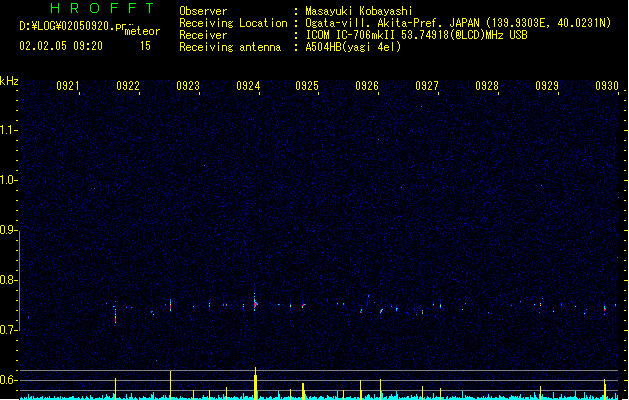Click the gray frequency range bar beside 0.8 kHz
Viewport: 629px width, 400px height.
(20, 280)
